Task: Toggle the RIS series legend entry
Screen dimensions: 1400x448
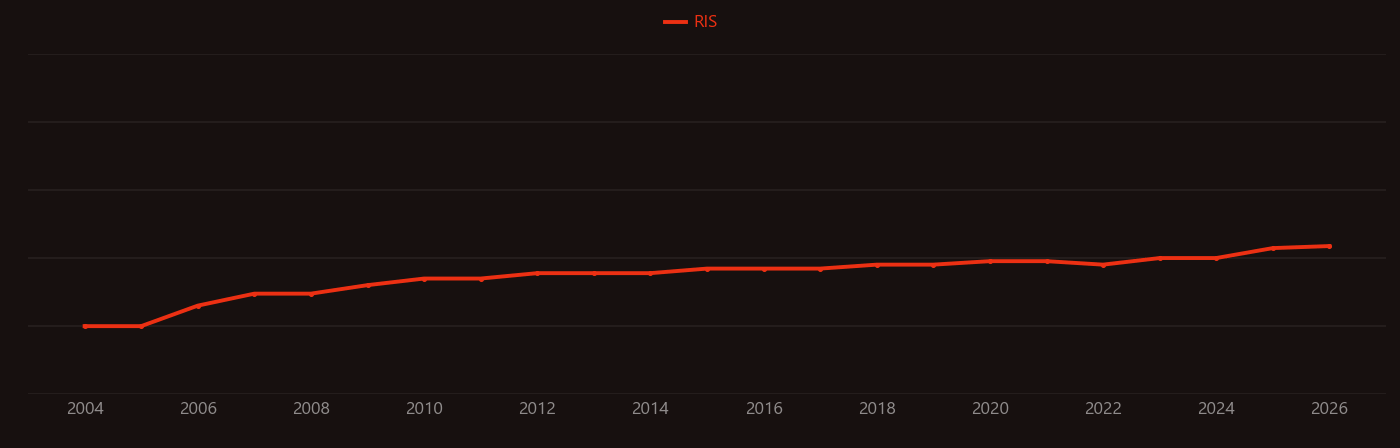Action: pyautogui.click(x=691, y=22)
